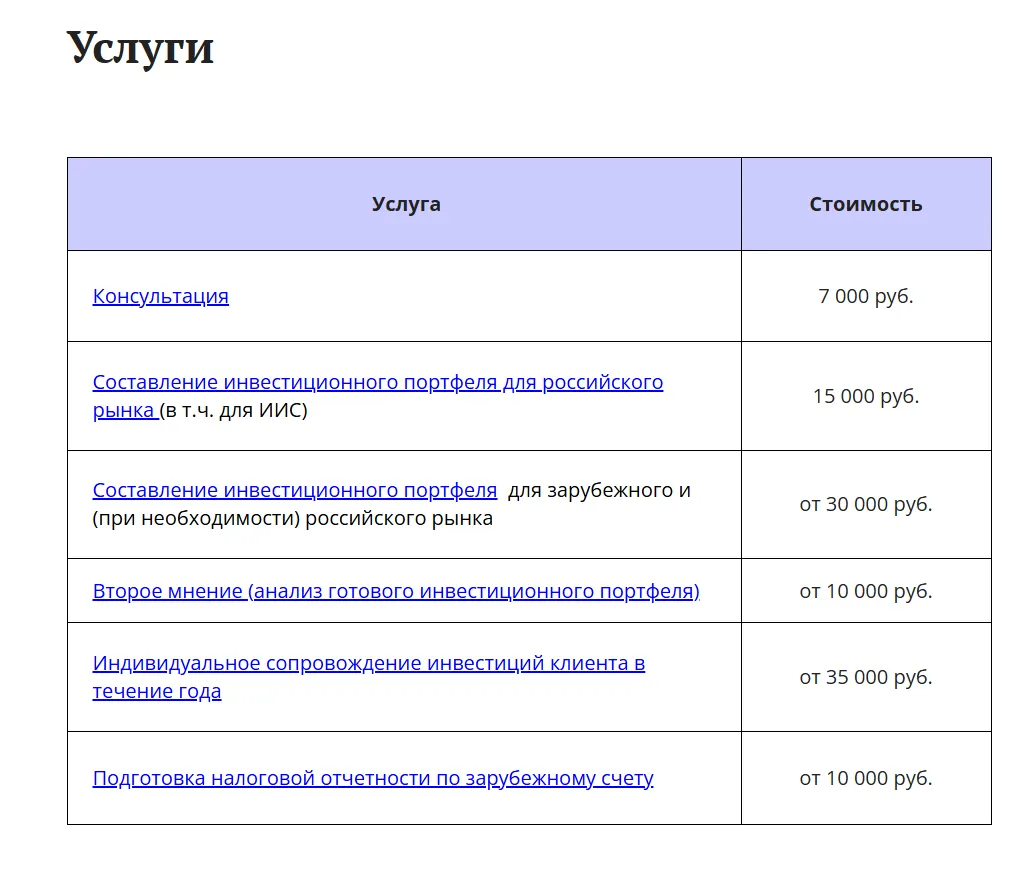Click the от 30 000 руб. price
This screenshot has height=869, width=1033.
point(866,504)
